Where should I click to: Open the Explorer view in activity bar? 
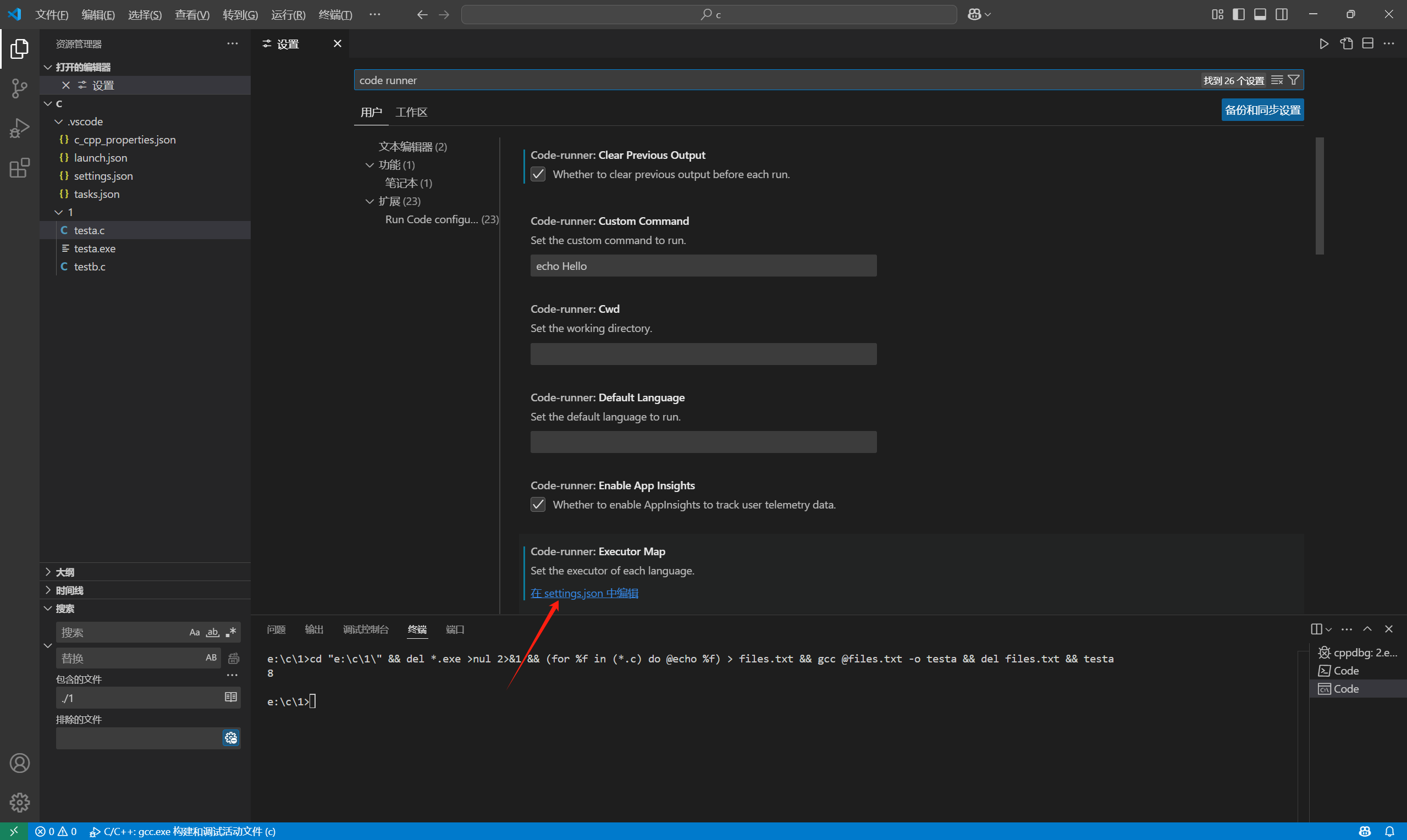point(19,49)
